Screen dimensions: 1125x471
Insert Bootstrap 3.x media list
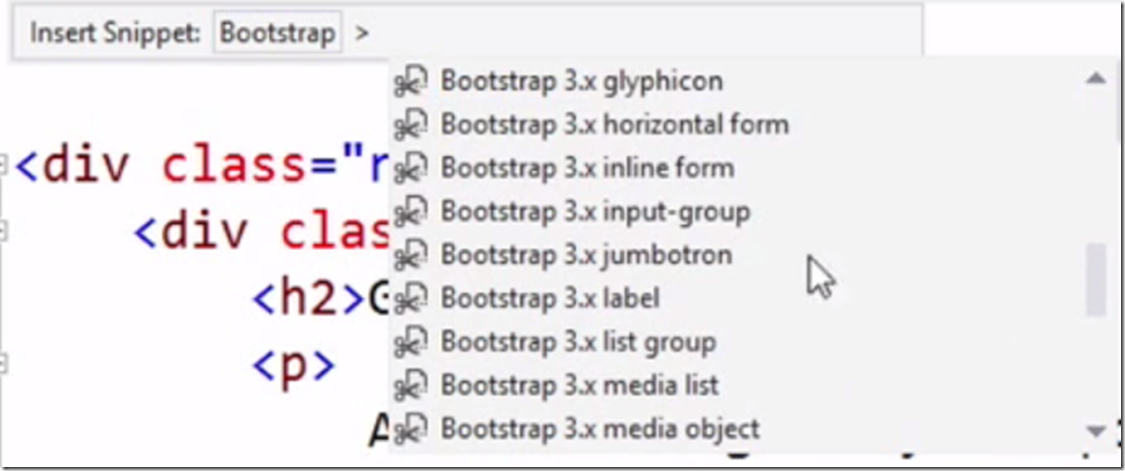tap(580, 386)
